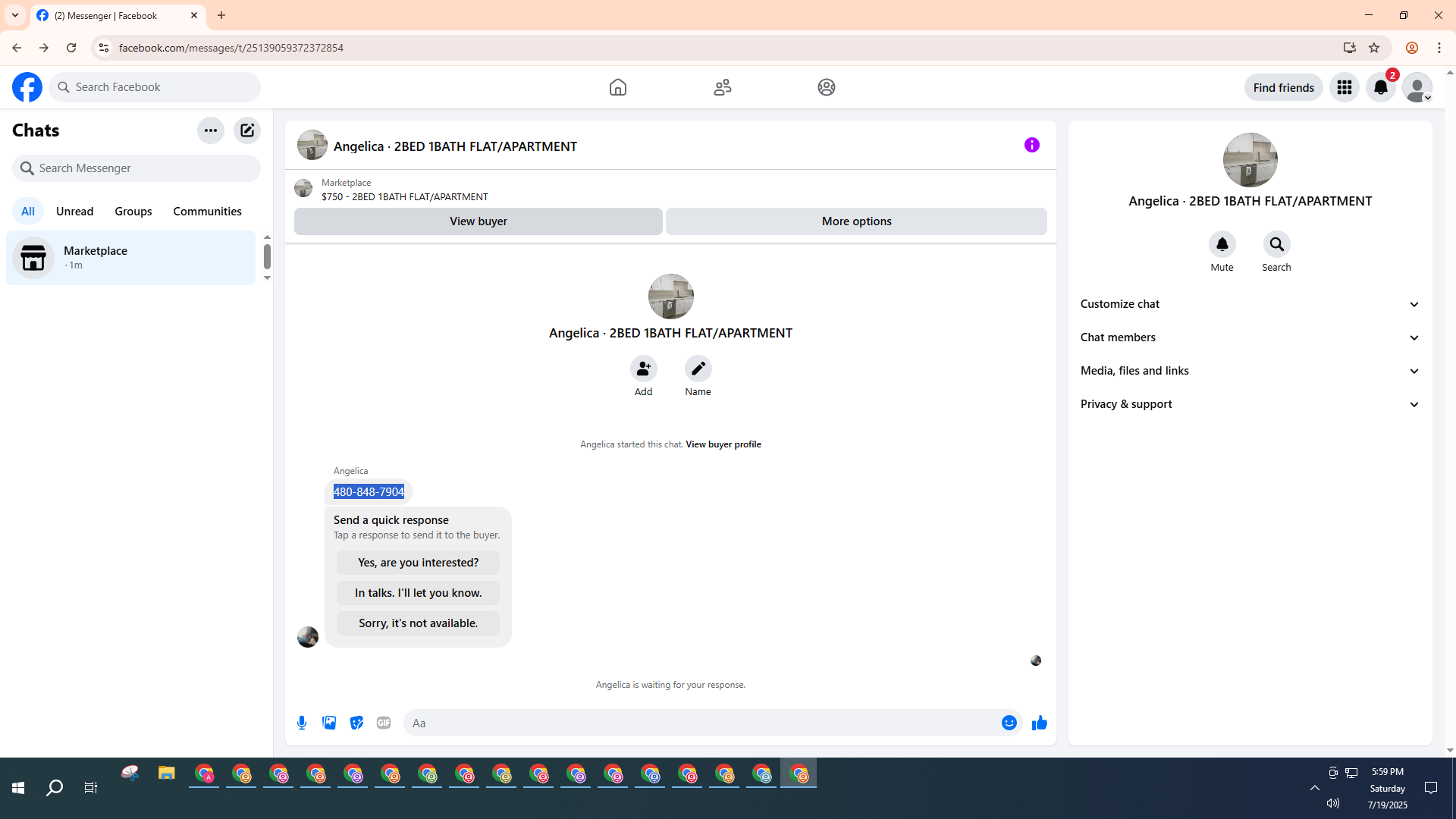Send a thumbs up like
Image resolution: width=1456 pixels, height=819 pixels.
coord(1039,723)
